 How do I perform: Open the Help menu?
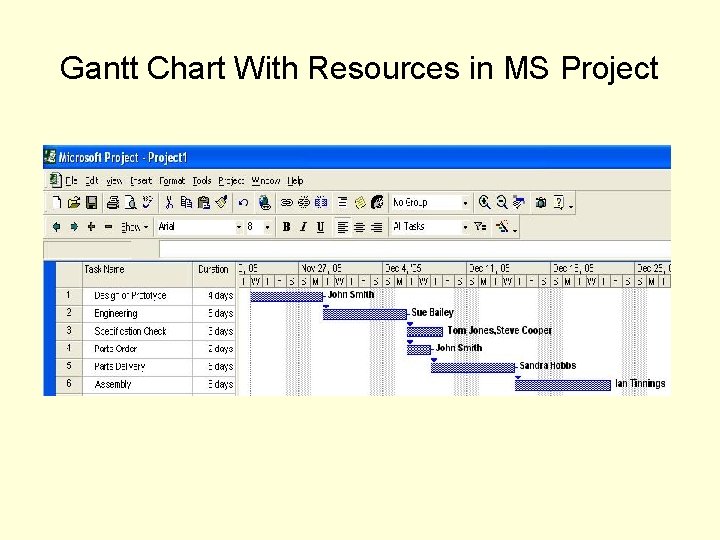(x=295, y=181)
